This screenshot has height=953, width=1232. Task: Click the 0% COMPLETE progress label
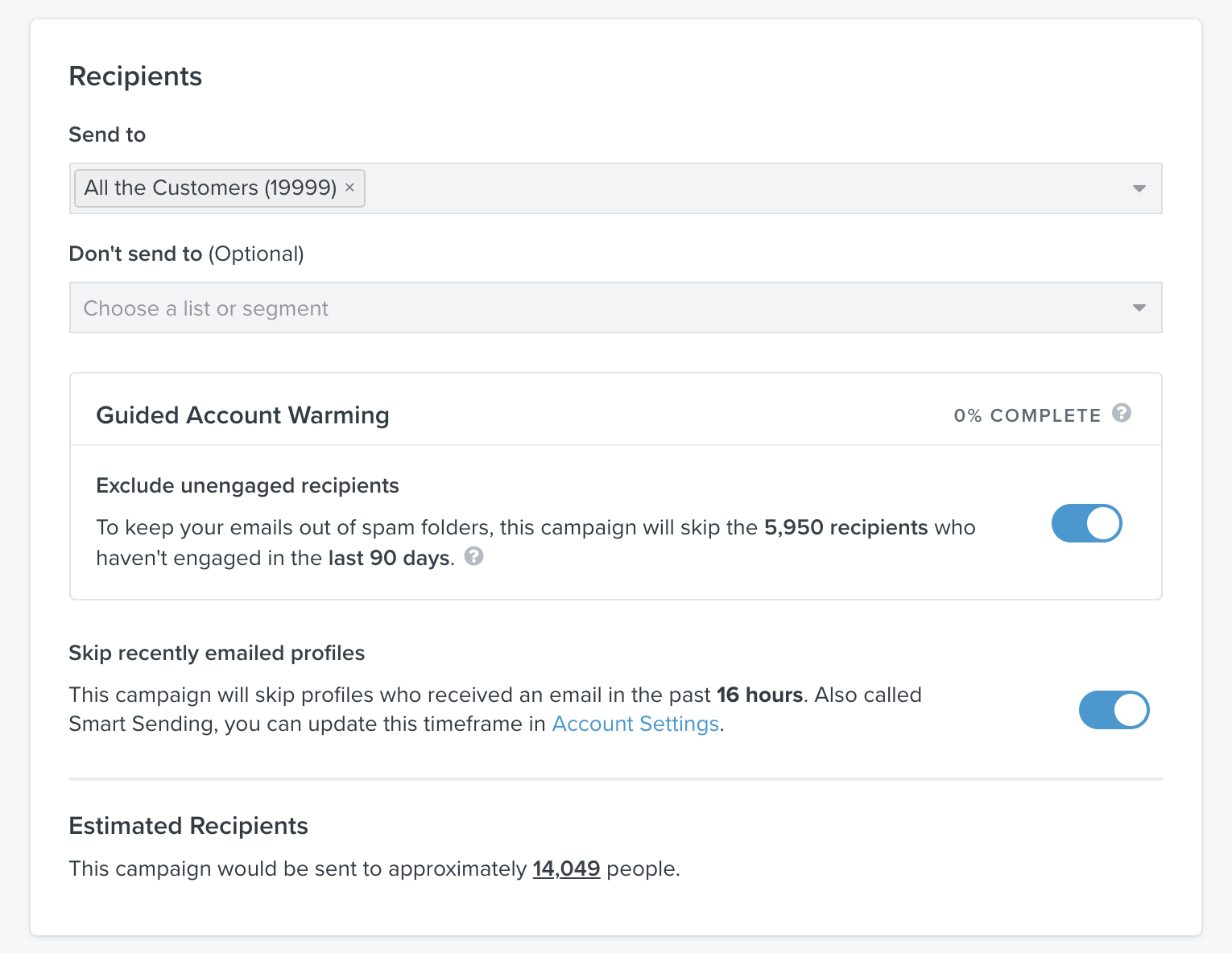tap(1027, 415)
